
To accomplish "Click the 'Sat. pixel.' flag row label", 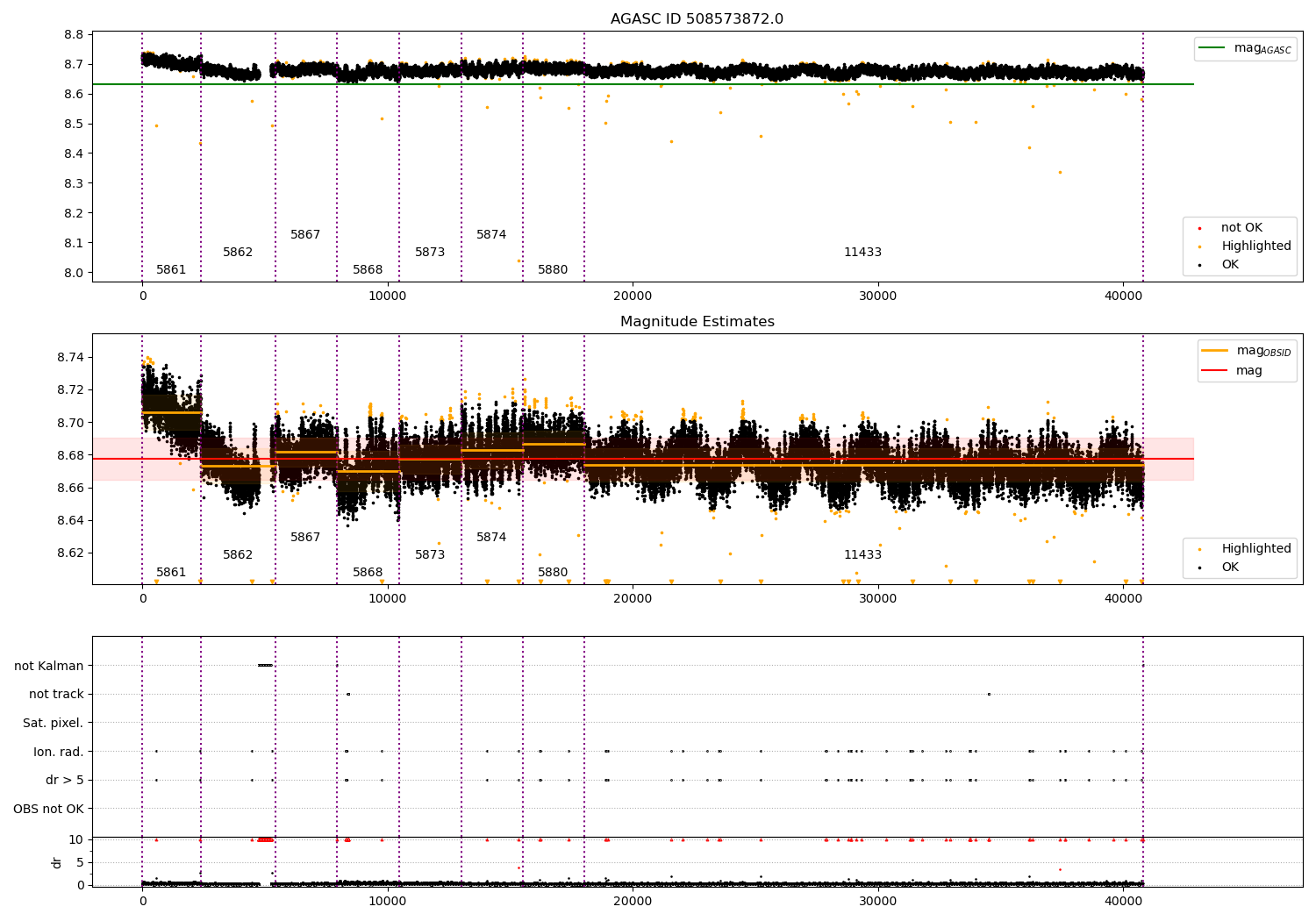I will pyautogui.click(x=54, y=724).
